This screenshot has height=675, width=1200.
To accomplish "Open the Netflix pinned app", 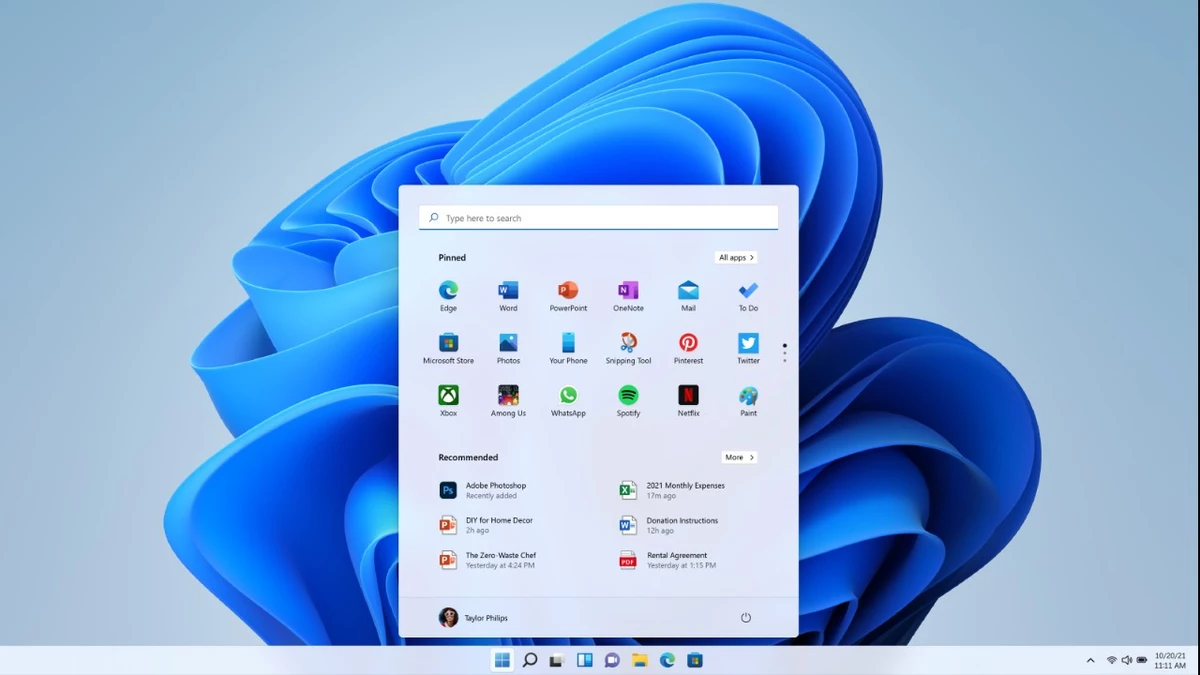I will (688, 396).
